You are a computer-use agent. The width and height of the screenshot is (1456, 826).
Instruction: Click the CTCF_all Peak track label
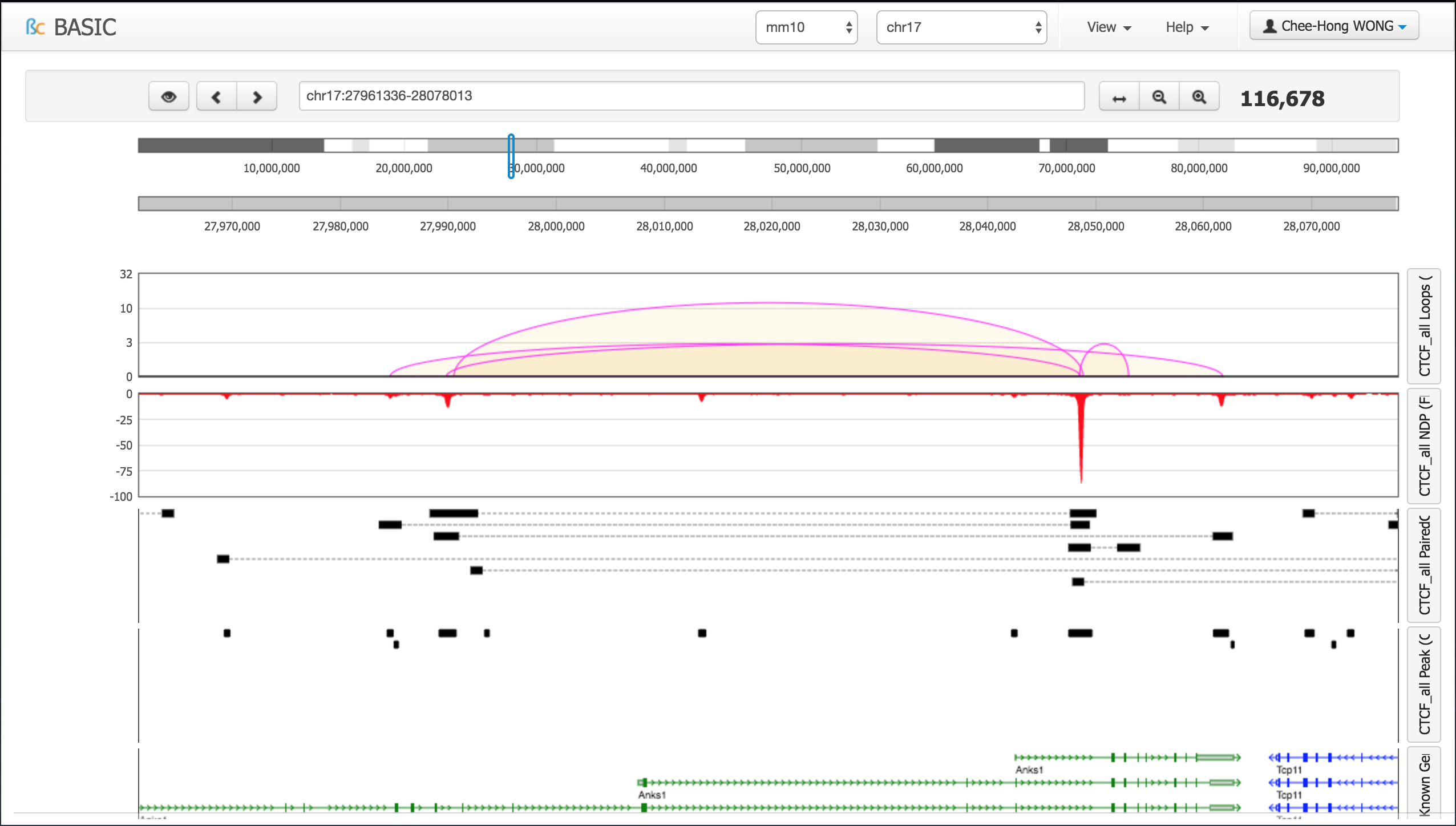point(1424,684)
